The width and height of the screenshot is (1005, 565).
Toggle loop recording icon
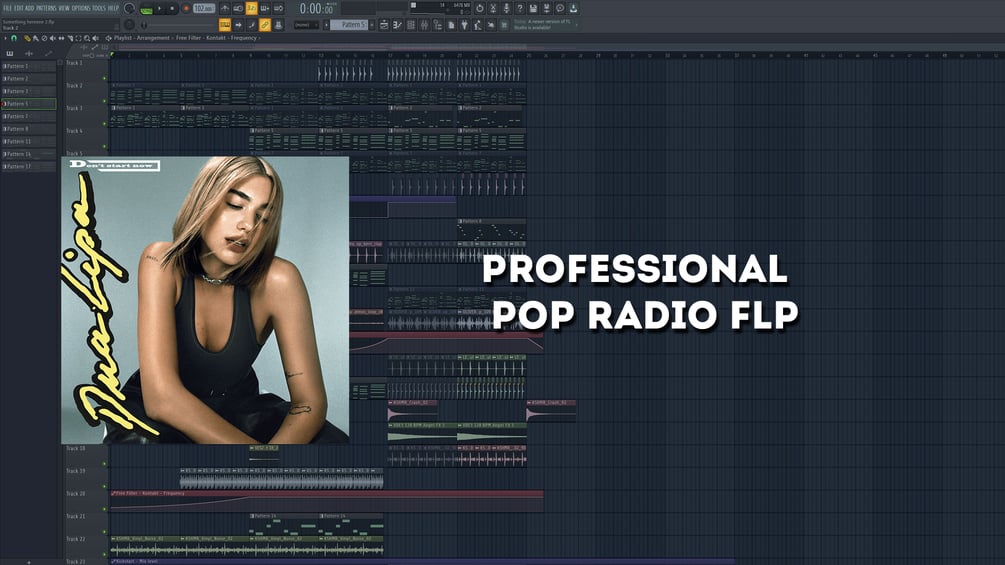coord(278,8)
